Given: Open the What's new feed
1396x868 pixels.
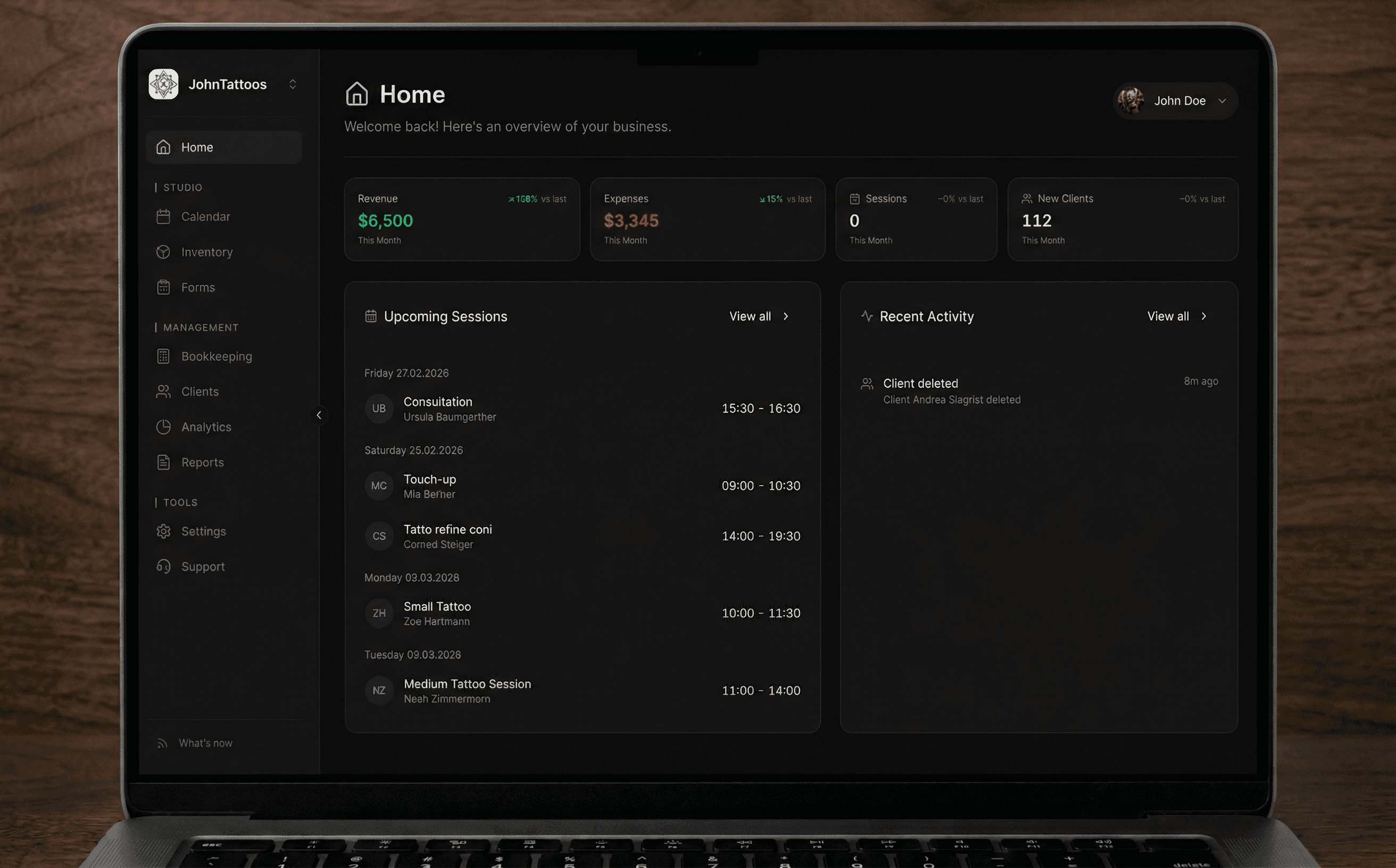Looking at the screenshot, I should pyautogui.click(x=204, y=743).
